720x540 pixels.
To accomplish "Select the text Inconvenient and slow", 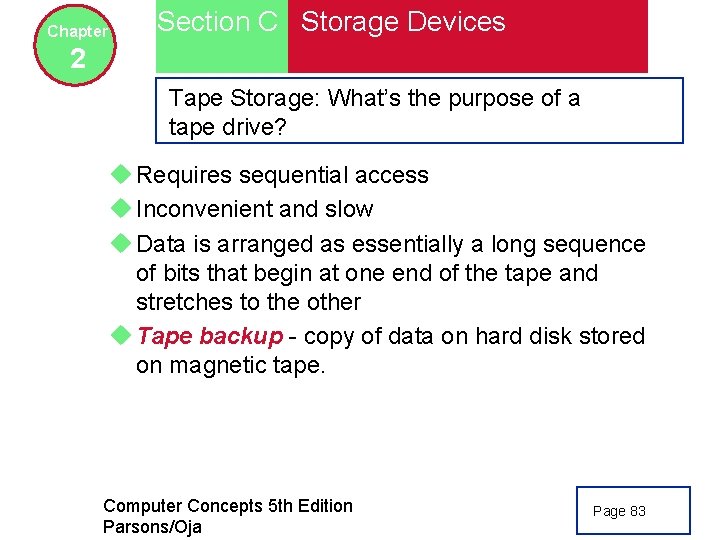I will [255, 209].
